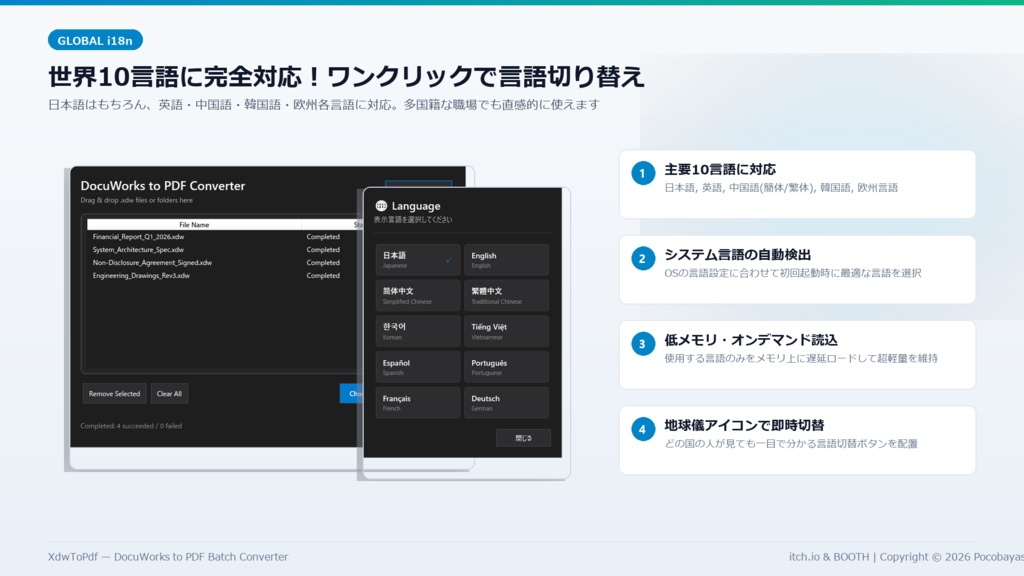Switch language to 한국어 Korean
Image resolution: width=1024 pixels, height=576 pixels.
pyautogui.click(x=417, y=331)
